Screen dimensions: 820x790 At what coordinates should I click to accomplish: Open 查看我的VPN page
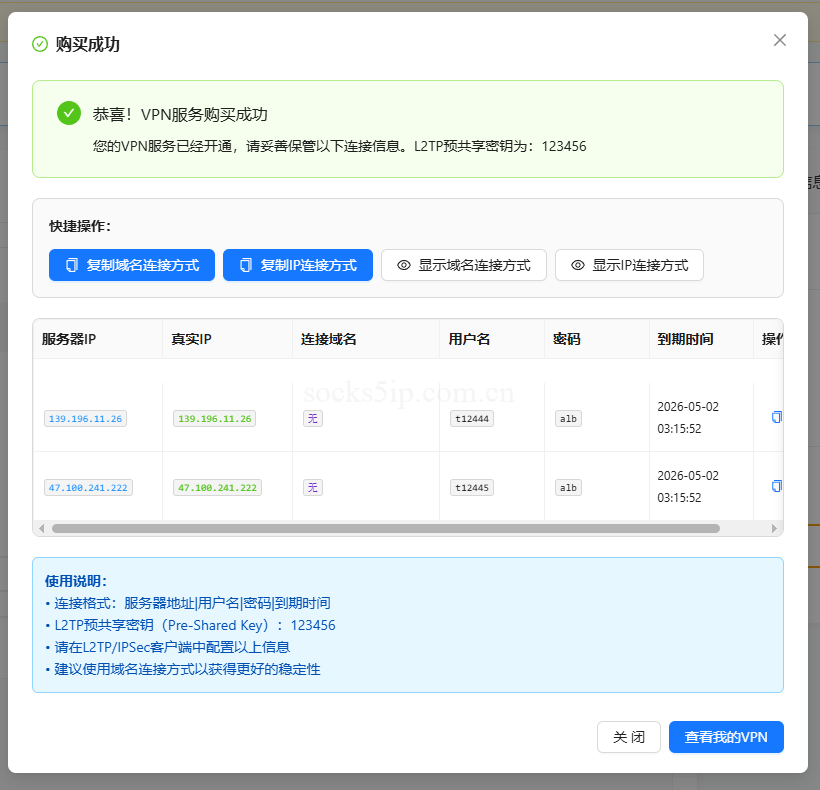(x=726, y=737)
